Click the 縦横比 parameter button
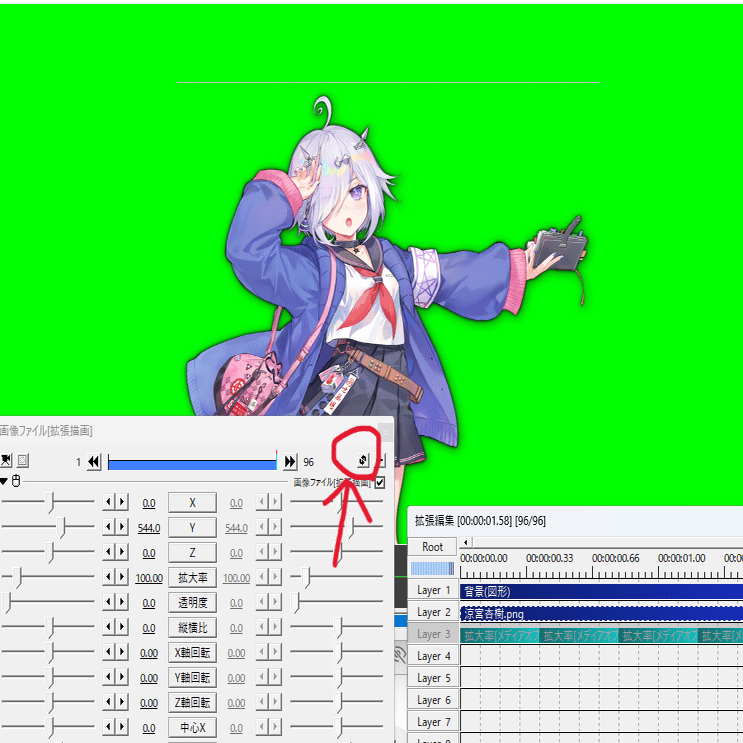743x743 pixels. click(x=192, y=628)
